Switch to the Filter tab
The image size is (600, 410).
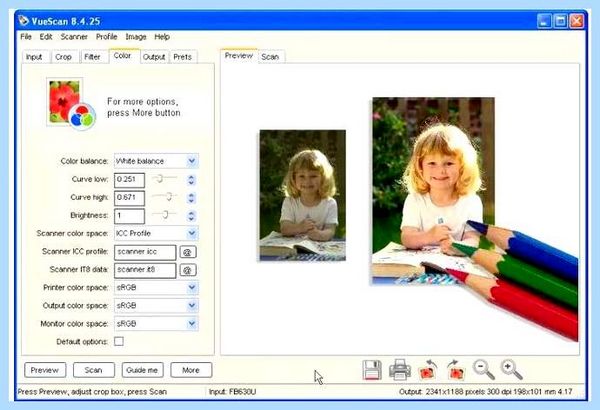tap(92, 57)
